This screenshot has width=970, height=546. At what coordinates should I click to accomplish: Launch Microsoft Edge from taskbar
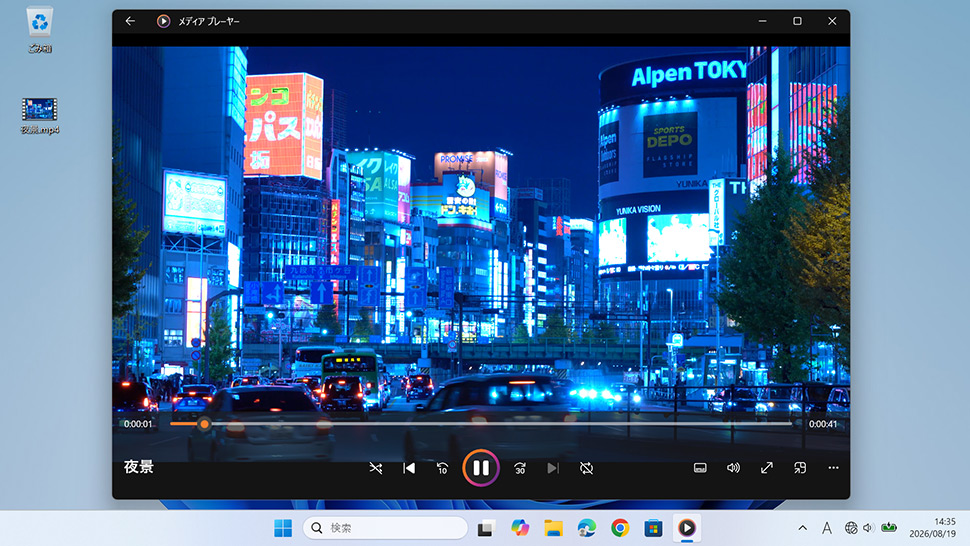point(586,528)
